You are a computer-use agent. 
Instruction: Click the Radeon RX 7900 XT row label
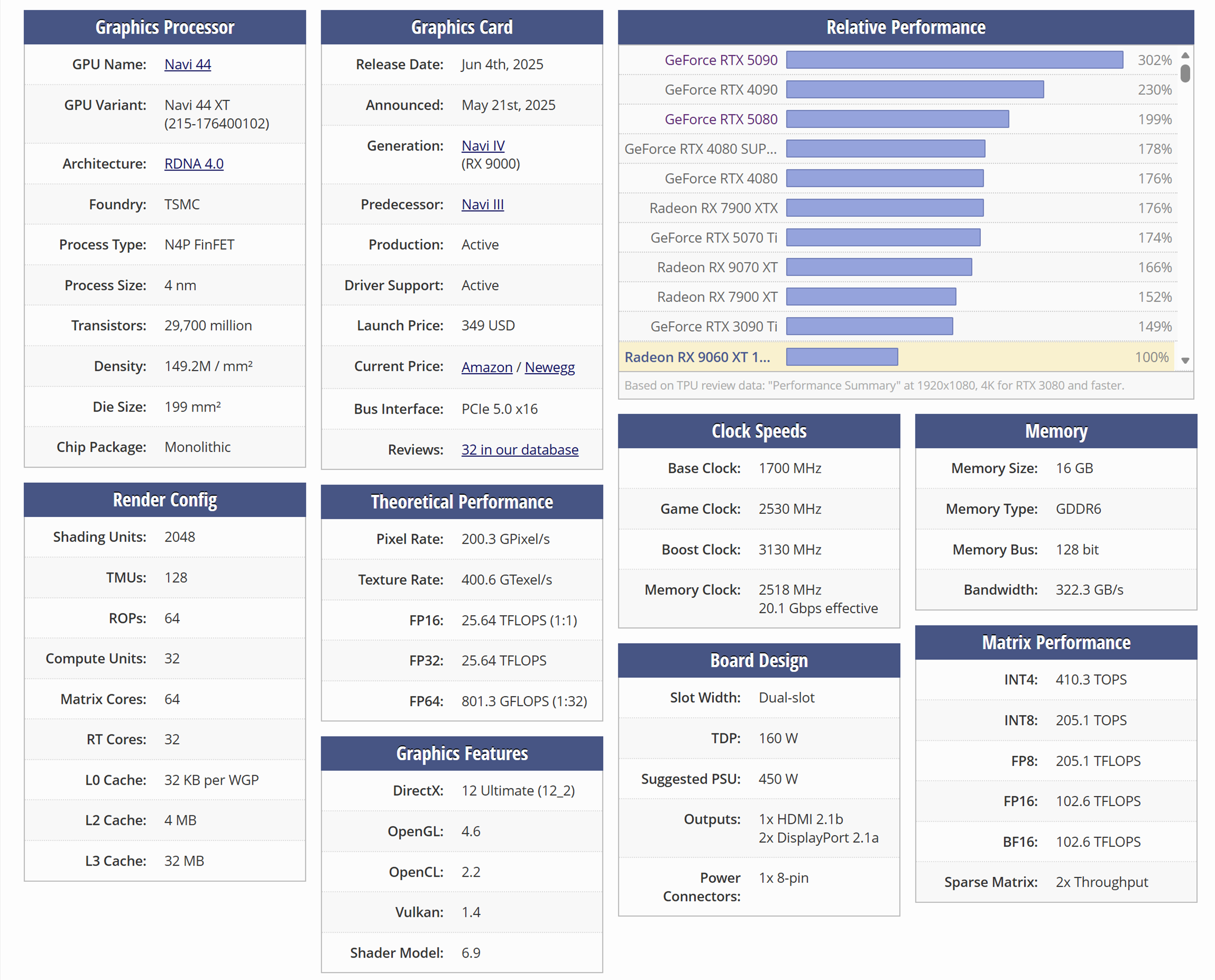click(717, 297)
